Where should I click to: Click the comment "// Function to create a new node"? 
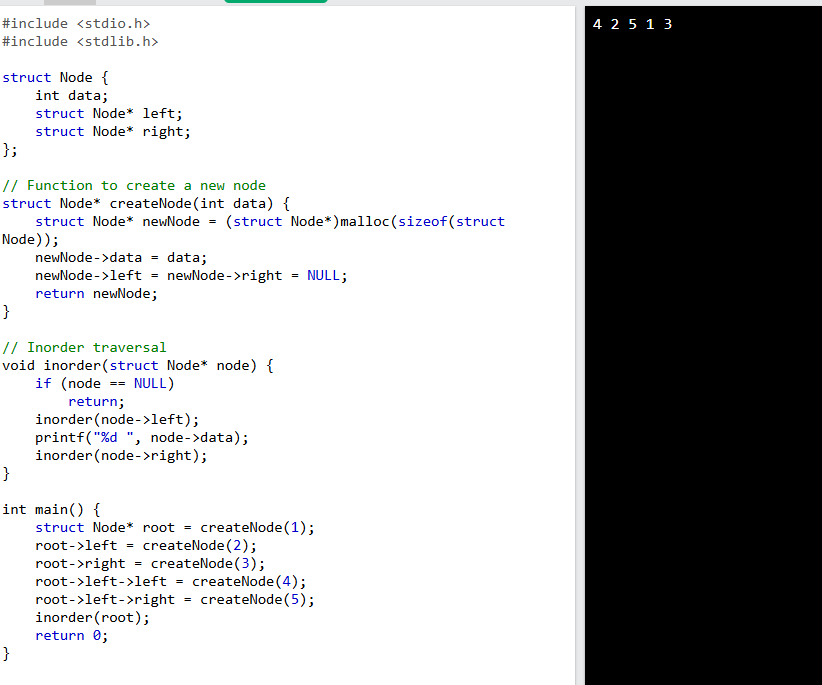[x=134, y=186]
